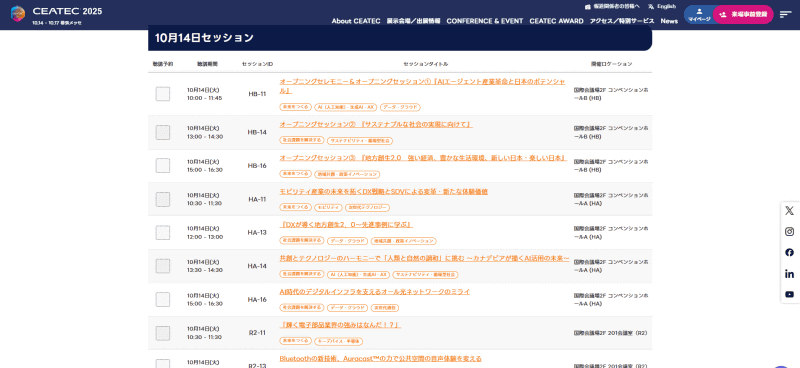Viewport: 800px width, 368px height.
Task: Click the press icon beside 報道関係者の皆様へ
Action: tap(588, 7)
